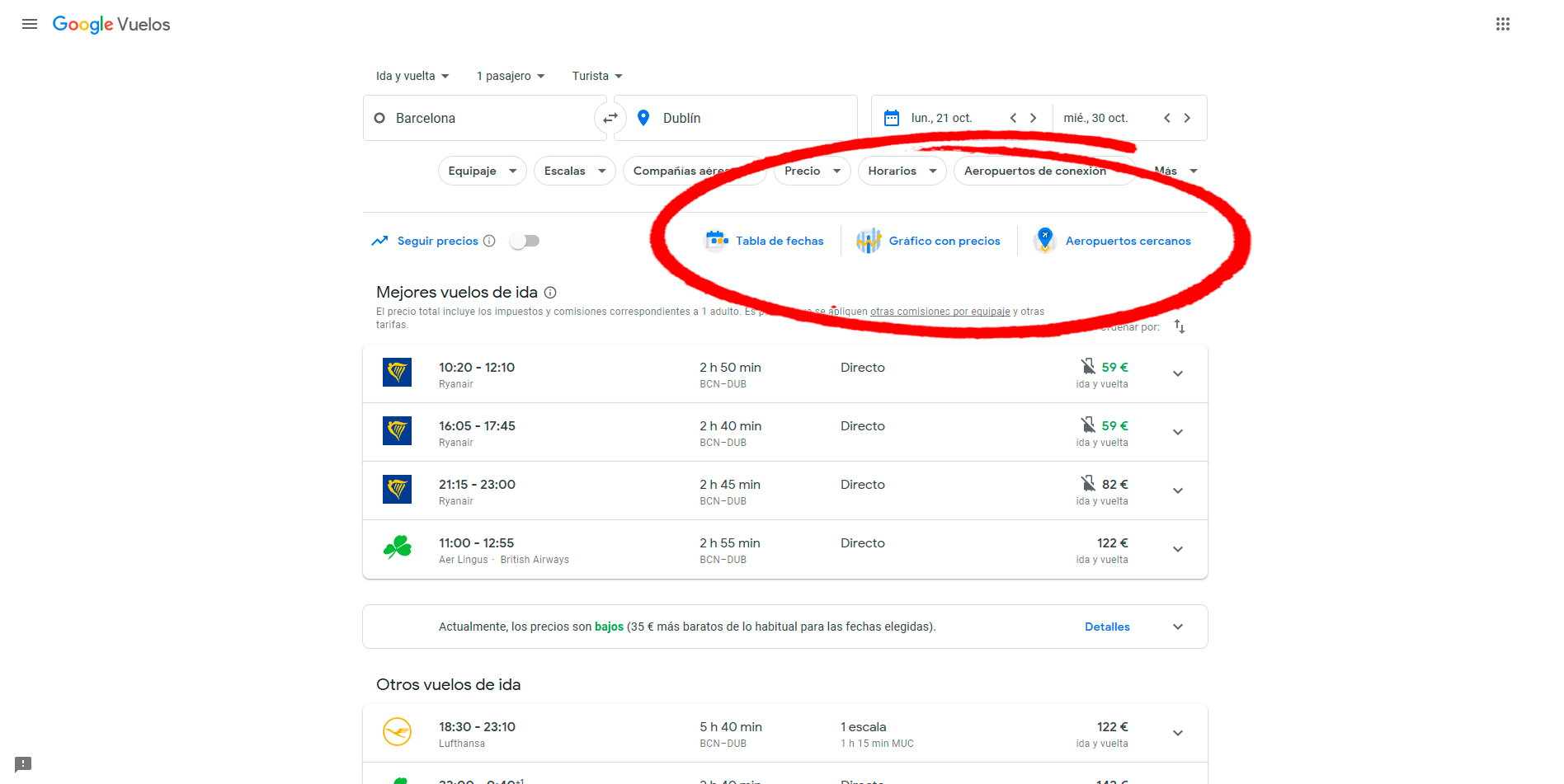Click Ryanair logo on 16:05 flight
This screenshot has height=784, width=1564.
click(398, 431)
